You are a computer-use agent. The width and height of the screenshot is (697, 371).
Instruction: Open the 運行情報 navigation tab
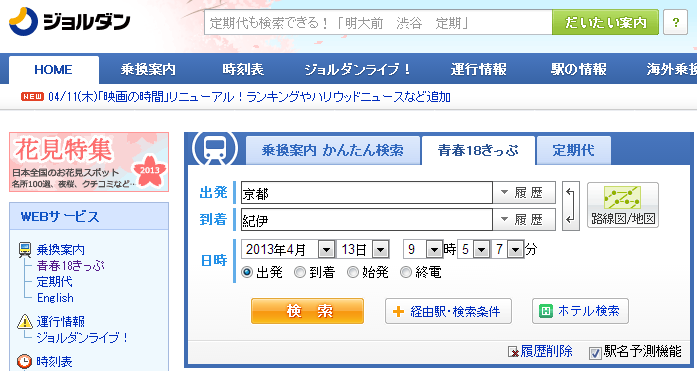point(478,69)
